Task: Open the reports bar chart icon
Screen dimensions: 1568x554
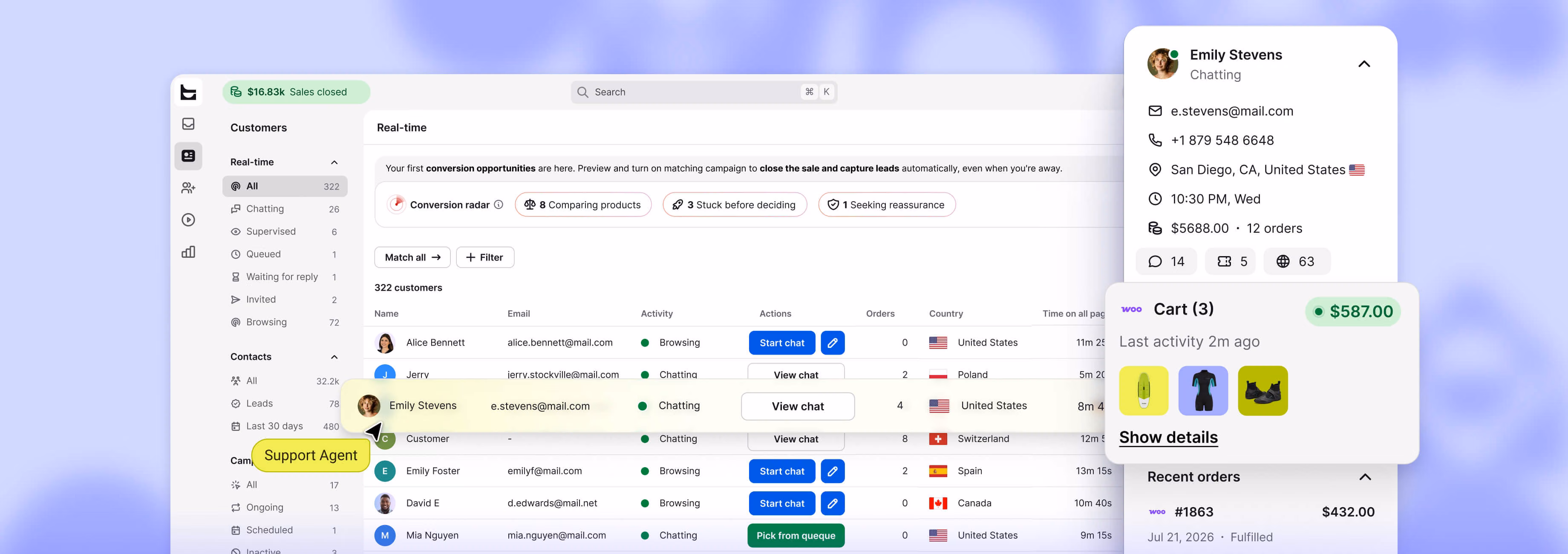Action: click(x=188, y=251)
